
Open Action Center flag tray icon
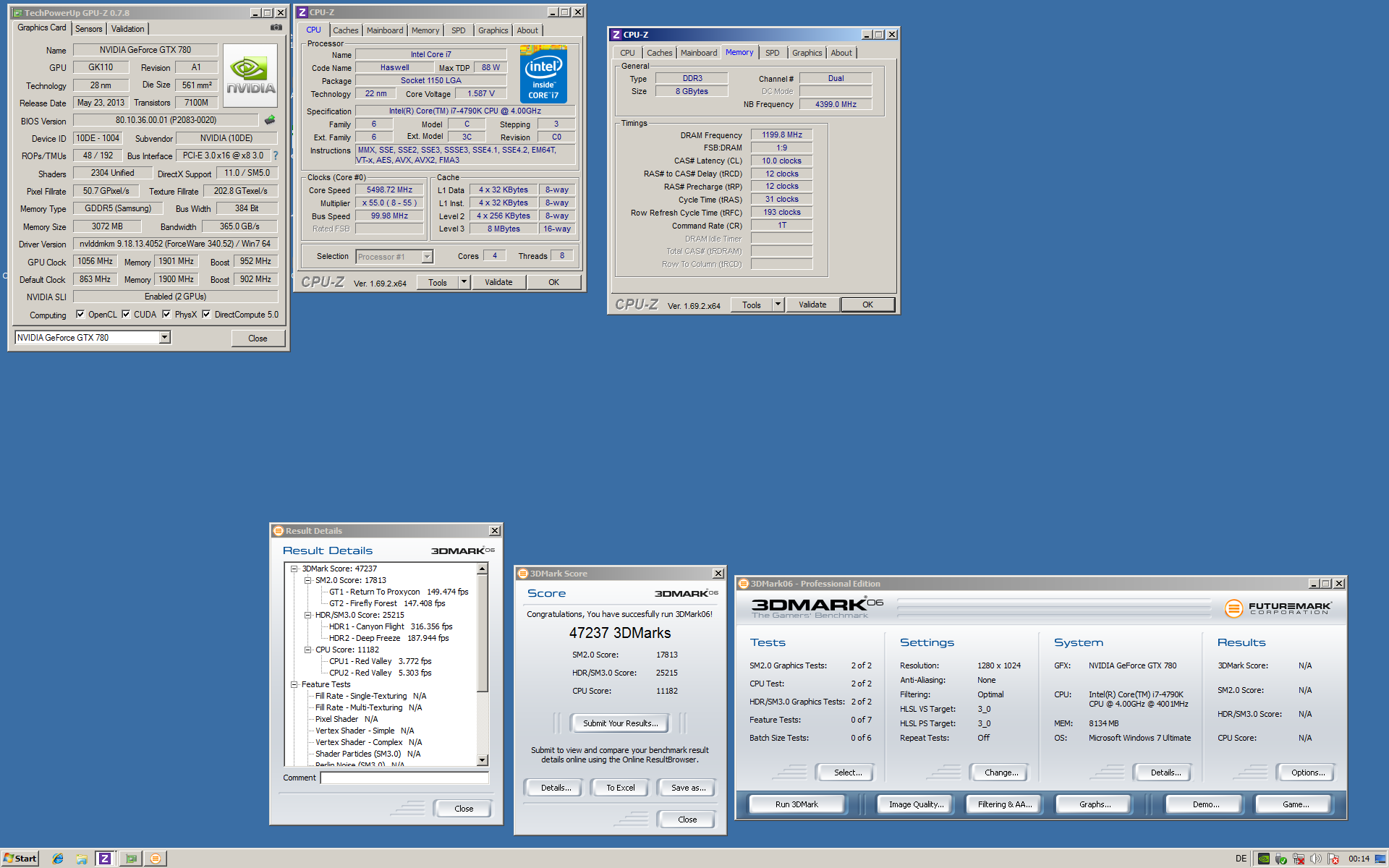pos(1333,859)
